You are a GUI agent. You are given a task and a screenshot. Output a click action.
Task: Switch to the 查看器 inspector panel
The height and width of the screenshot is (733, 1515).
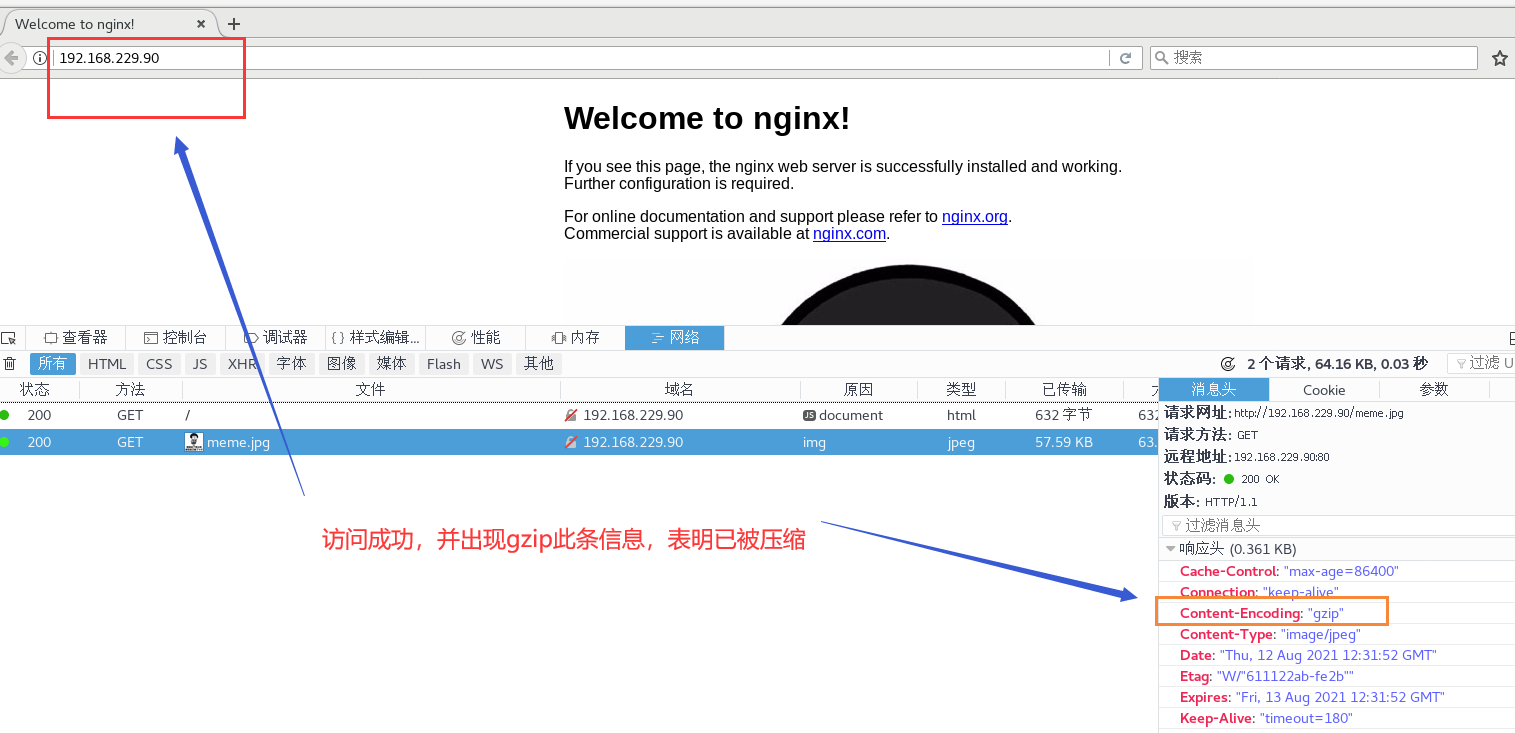click(75, 338)
